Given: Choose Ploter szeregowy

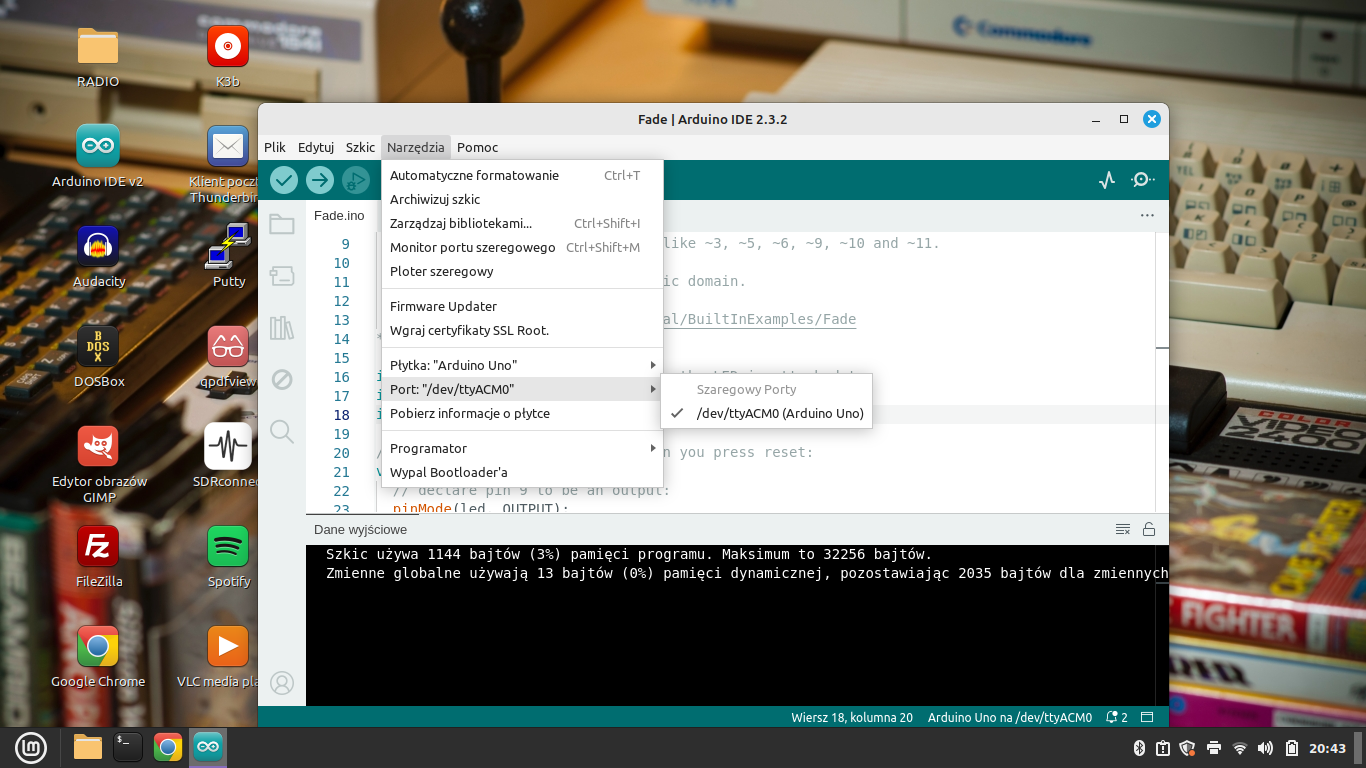Looking at the screenshot, I should tap(522, 271).
